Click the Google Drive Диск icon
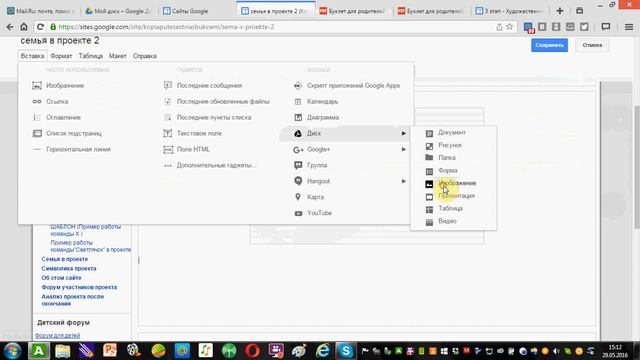 tap(298, 133)
